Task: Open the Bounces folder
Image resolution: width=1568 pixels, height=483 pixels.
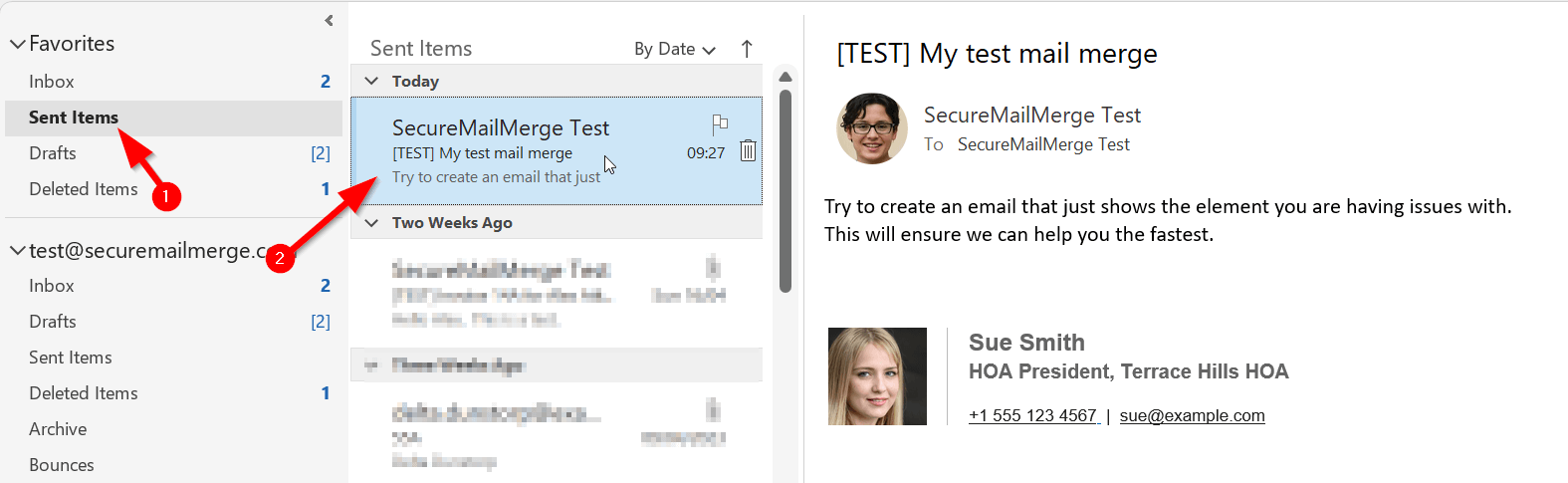Action: point(62,465)
